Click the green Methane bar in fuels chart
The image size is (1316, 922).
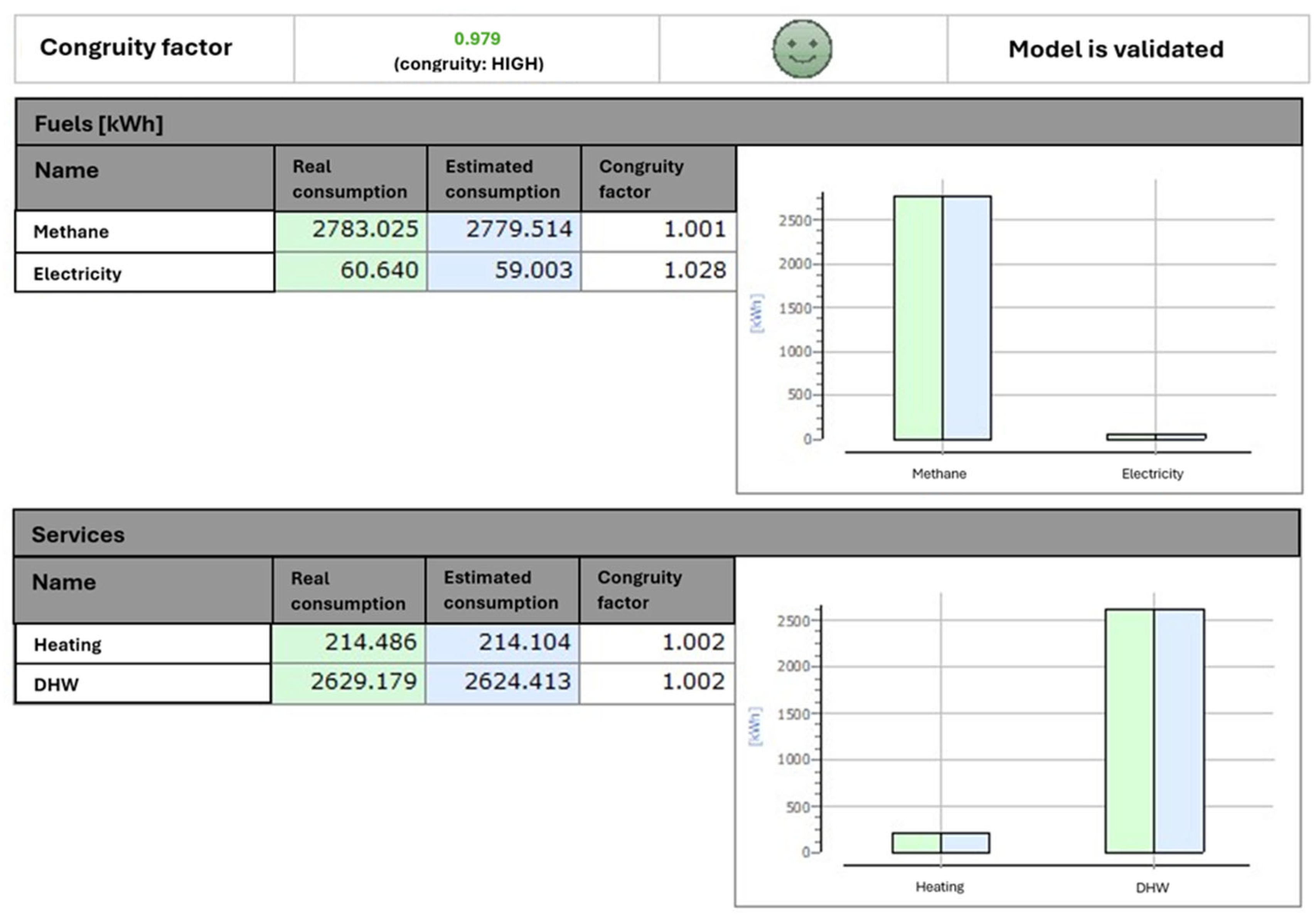pyautogui.click(x=918, y=319)
